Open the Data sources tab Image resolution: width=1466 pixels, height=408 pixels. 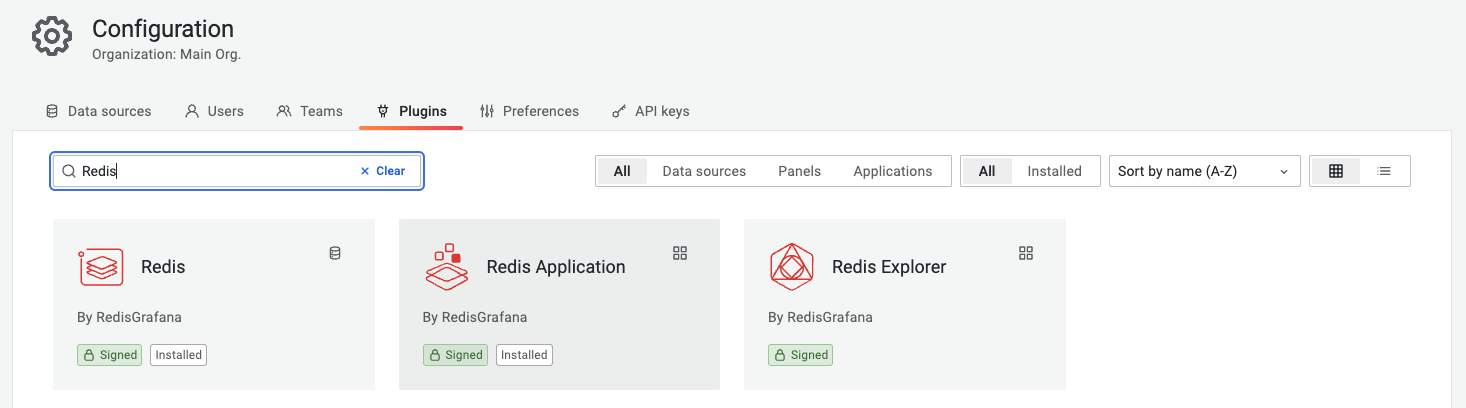click(x=99, y=111)
